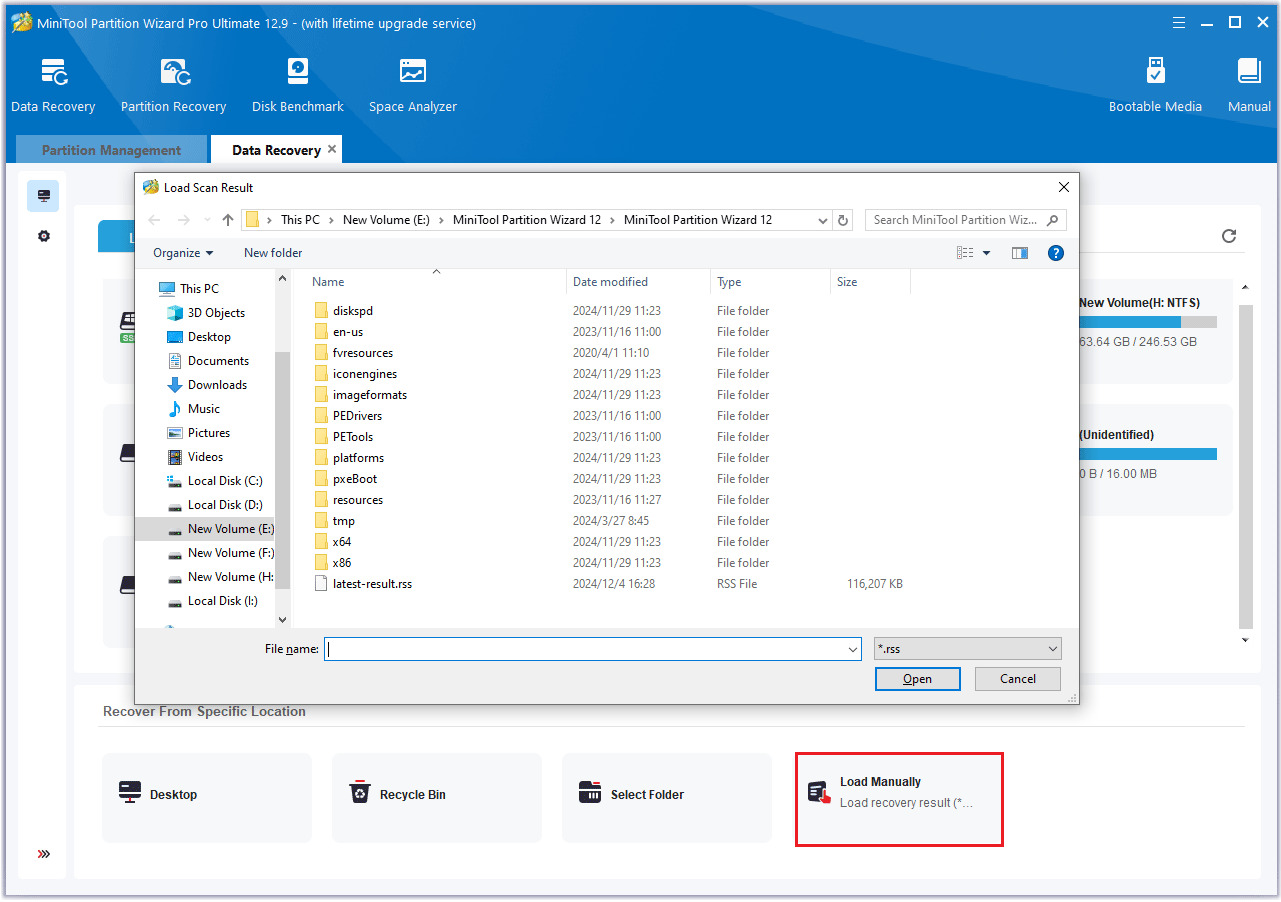Open the File name history dropdown
This screenshot has width=1281, height=902.
tap(852, 649)
